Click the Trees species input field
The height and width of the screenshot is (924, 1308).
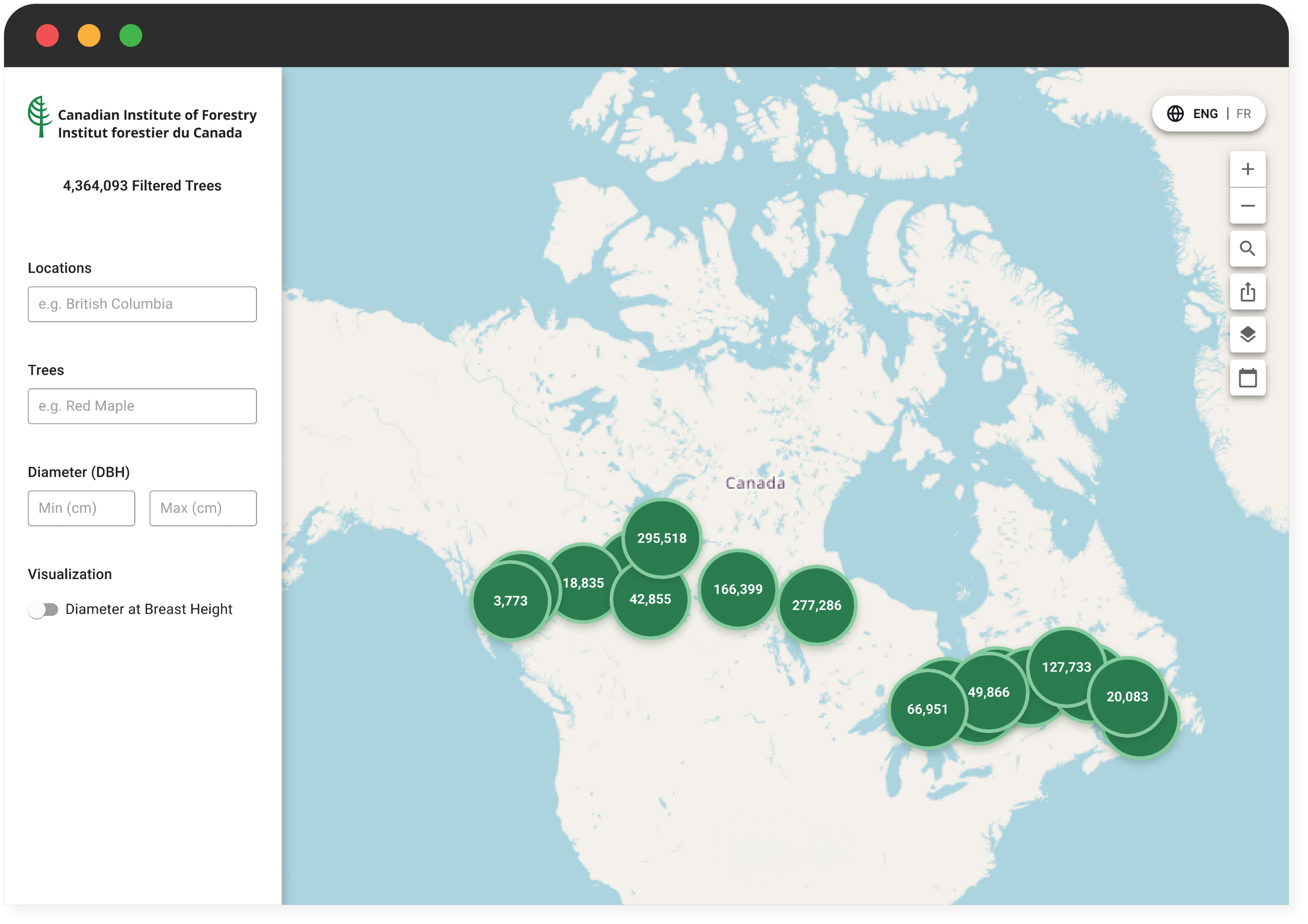(142, 406)
